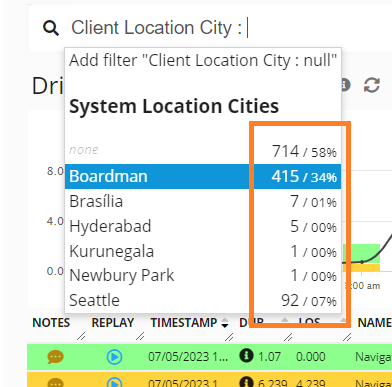Pick Kurunegala from the dropdown

coord(203,251)
